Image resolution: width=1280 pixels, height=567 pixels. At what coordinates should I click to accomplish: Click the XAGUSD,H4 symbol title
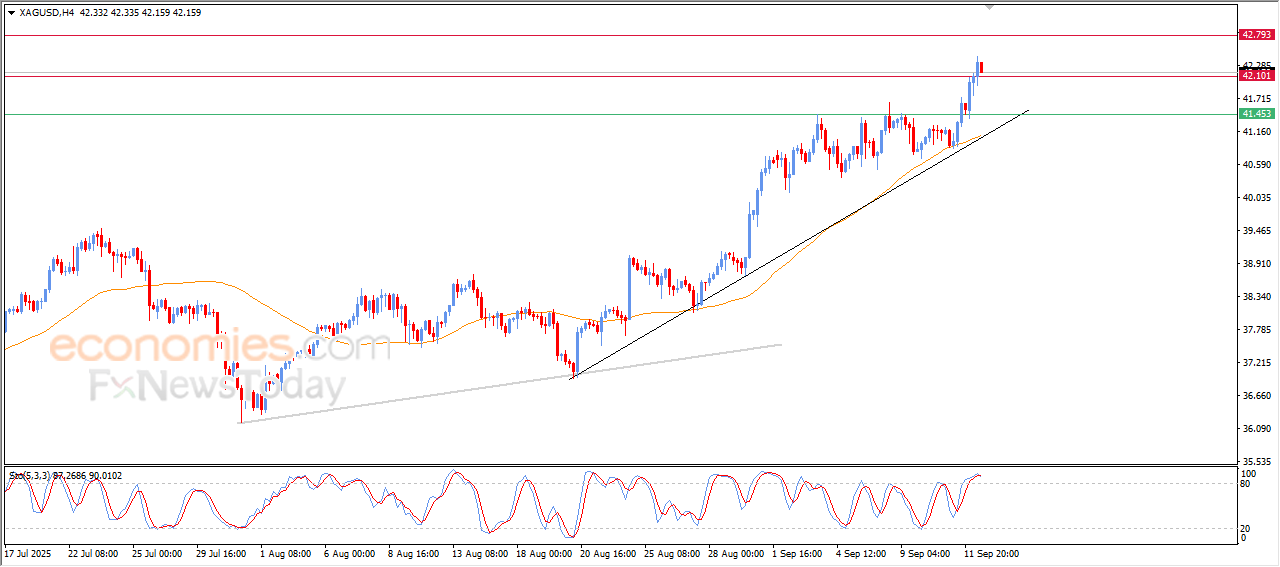pos(46,13)
